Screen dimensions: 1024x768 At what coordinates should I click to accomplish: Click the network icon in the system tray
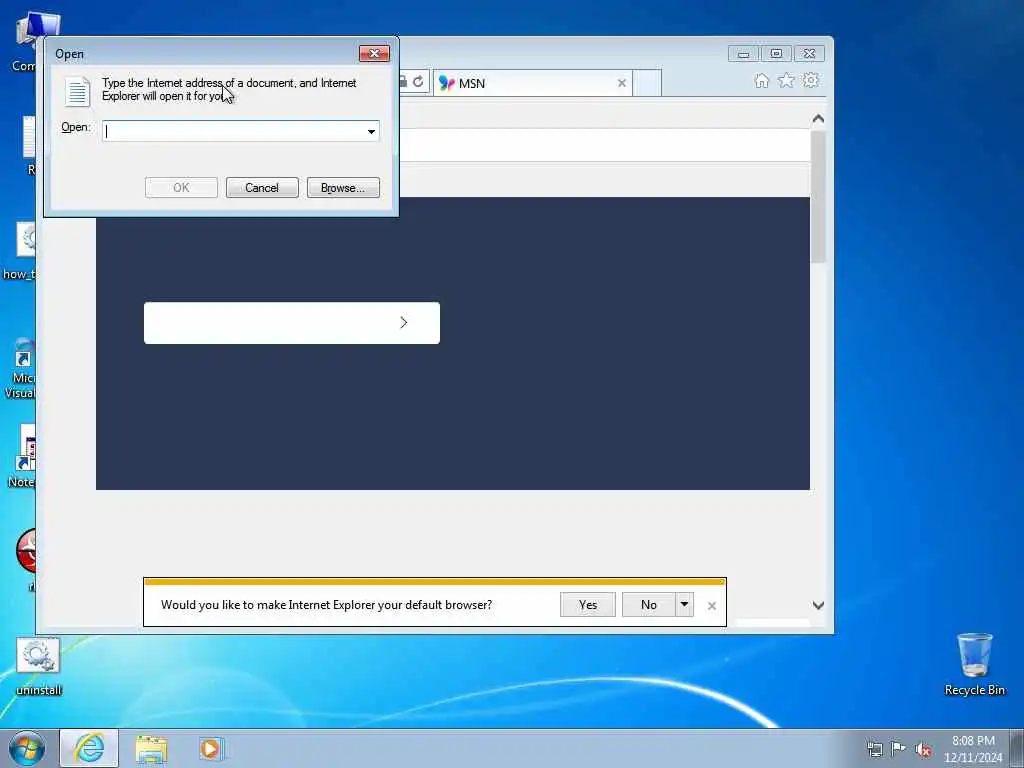[874, 749]
